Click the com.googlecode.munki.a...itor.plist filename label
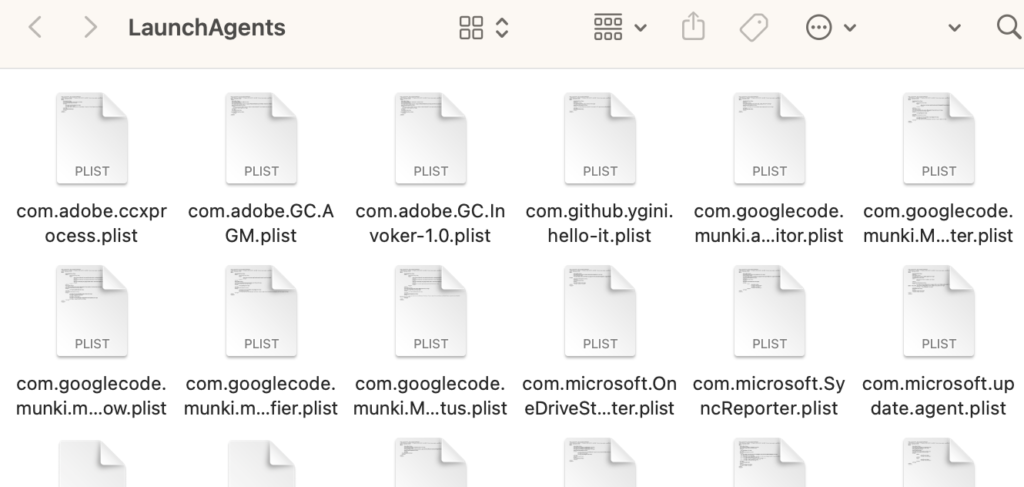1024x487 pixels. pyautogui.click(x=769, y=223)
